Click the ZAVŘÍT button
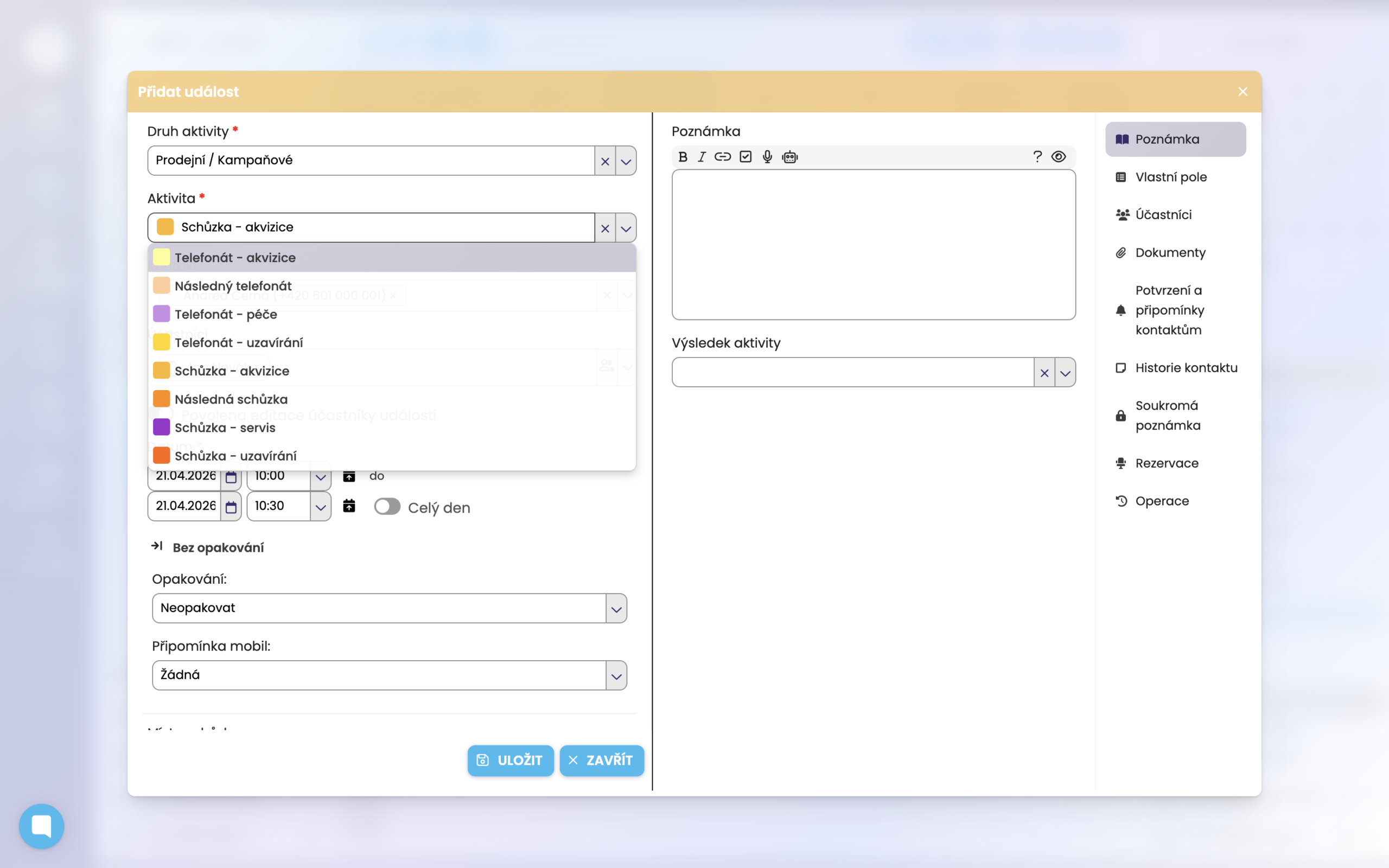This screenshot has width=1389, height=868. pyautogui.click(x=602, y=760)
